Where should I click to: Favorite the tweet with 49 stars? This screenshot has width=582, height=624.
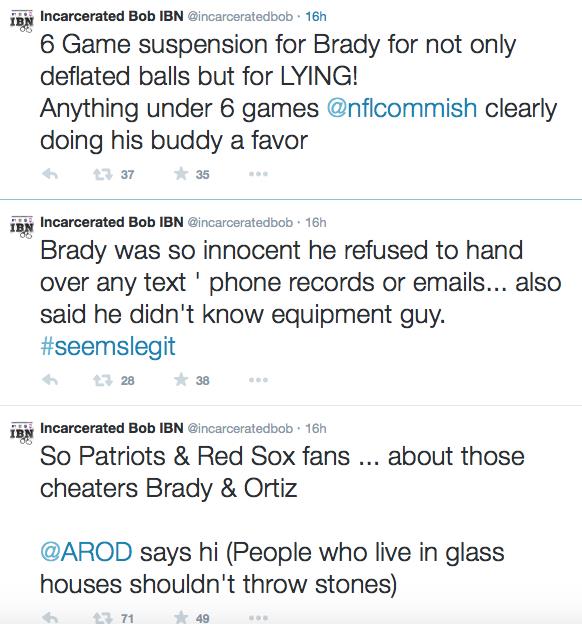point(181,617)
